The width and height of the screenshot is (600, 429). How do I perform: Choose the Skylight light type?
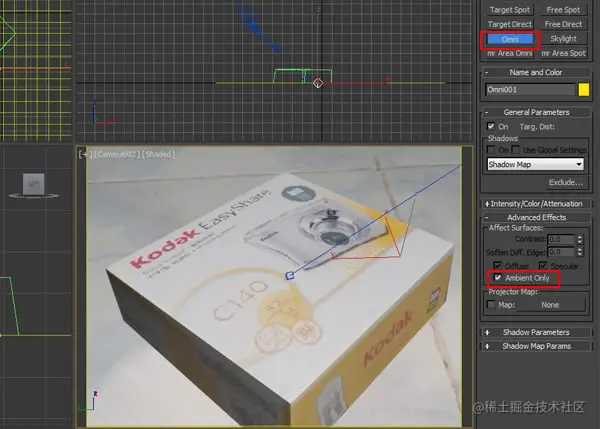[563, 39]
